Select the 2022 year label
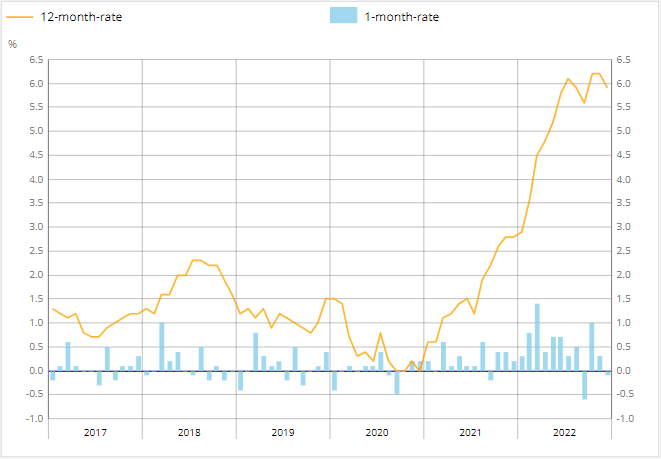This screenshot has width=661, height=459. pyautogui.click(x=565, y=432)
